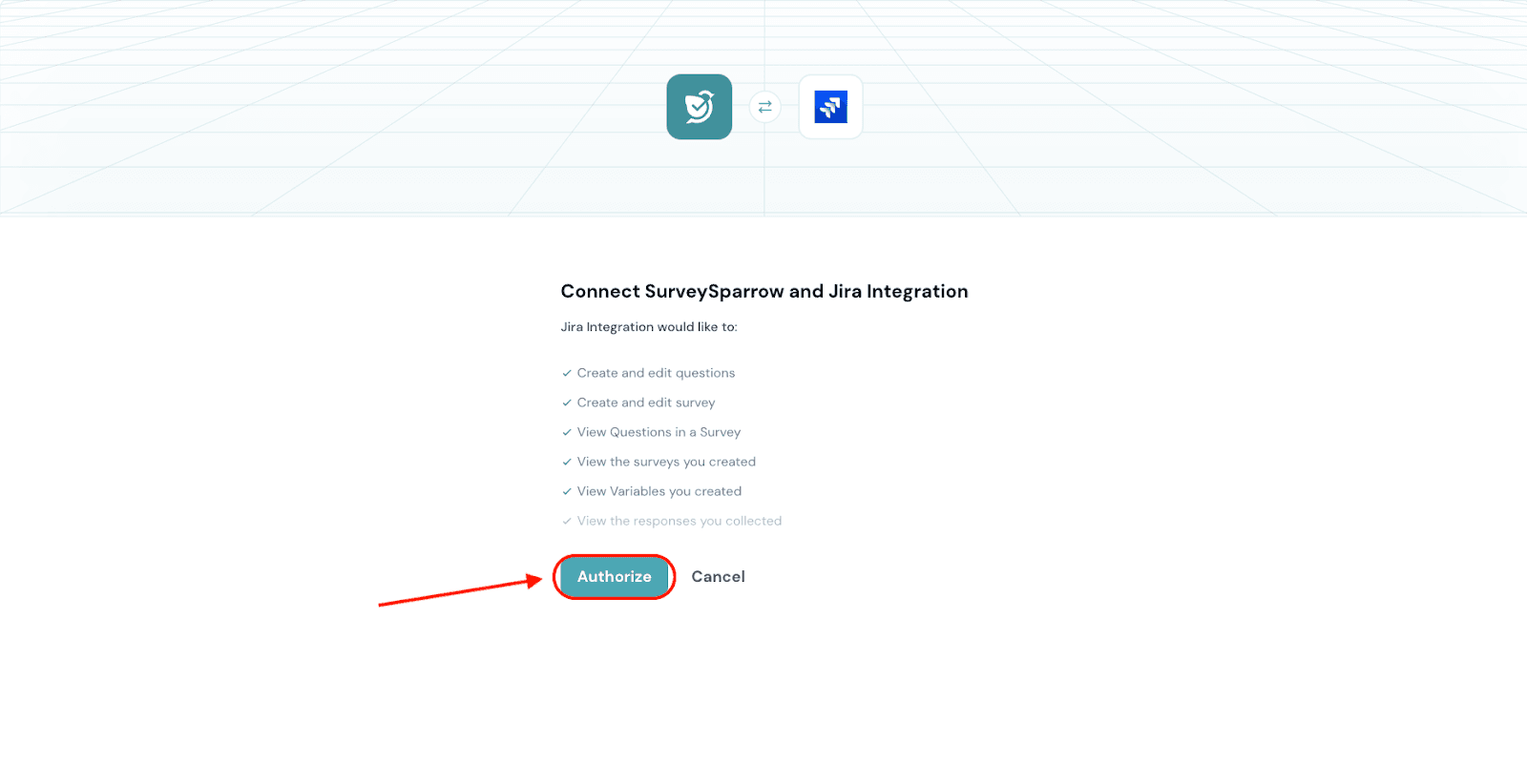
Task: Select "View the responses you collected" permission text
Action: [680, 521]
